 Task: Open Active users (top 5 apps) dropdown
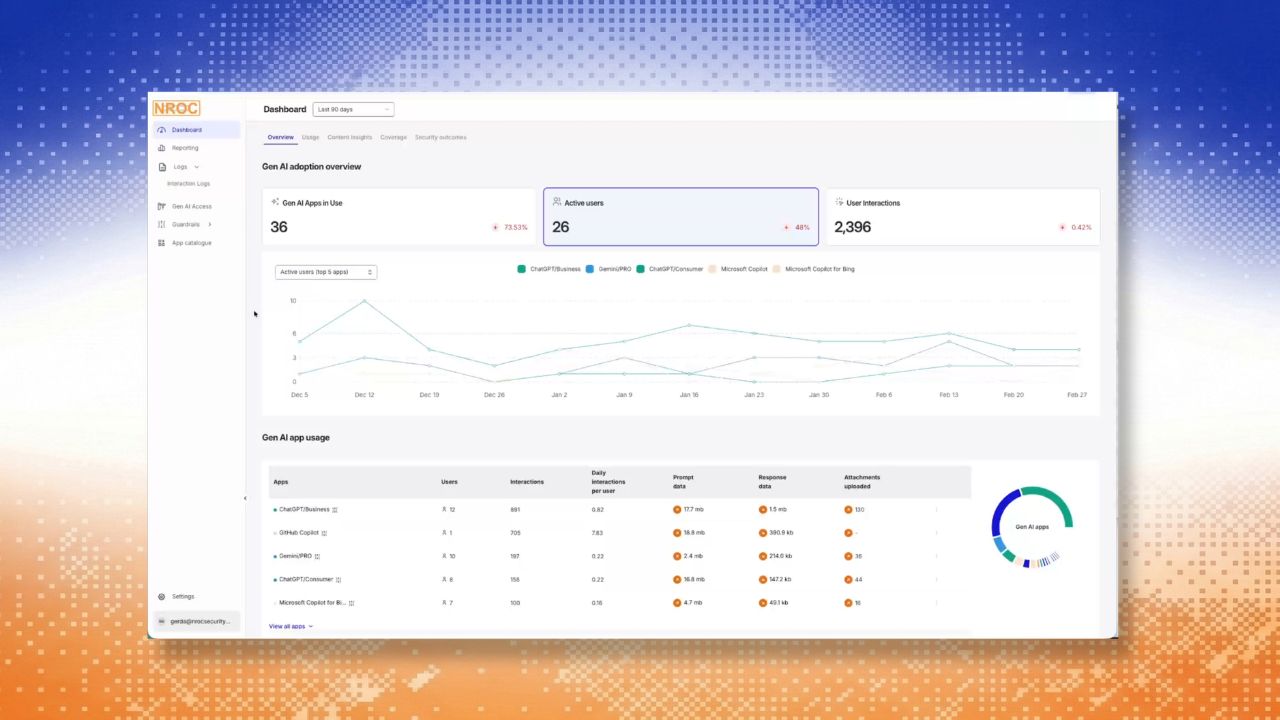[326, 272]
